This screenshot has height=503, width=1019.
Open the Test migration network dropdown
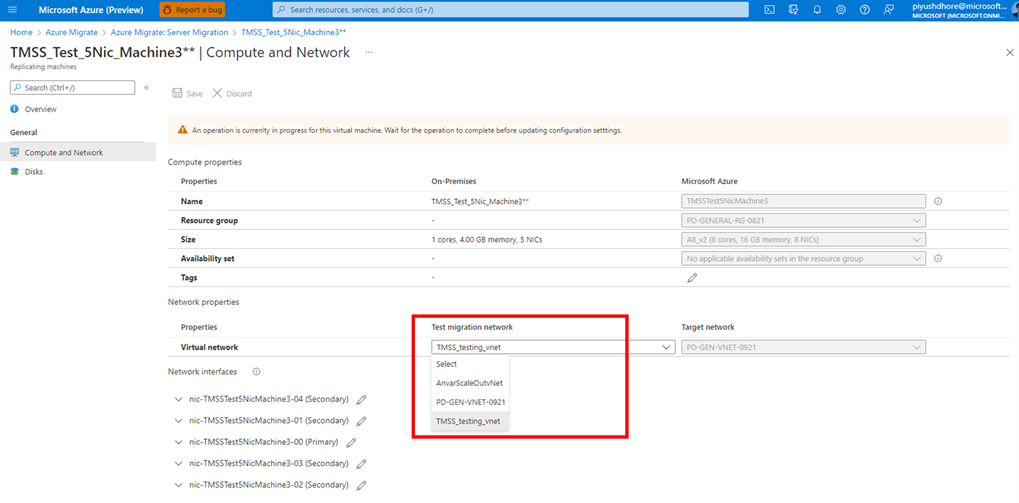(552, 347)
